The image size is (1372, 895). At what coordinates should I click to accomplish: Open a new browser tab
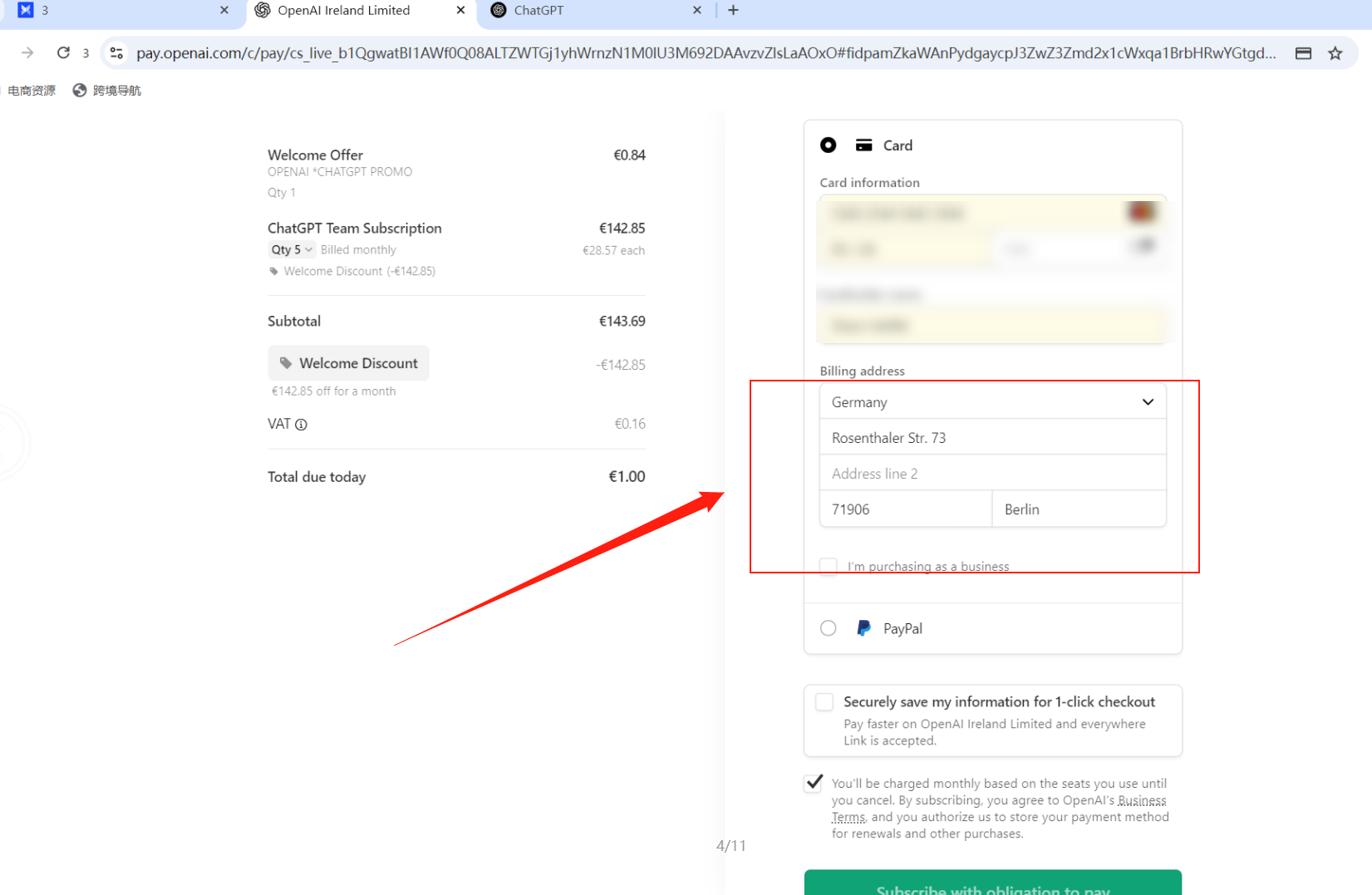point(733,10)
